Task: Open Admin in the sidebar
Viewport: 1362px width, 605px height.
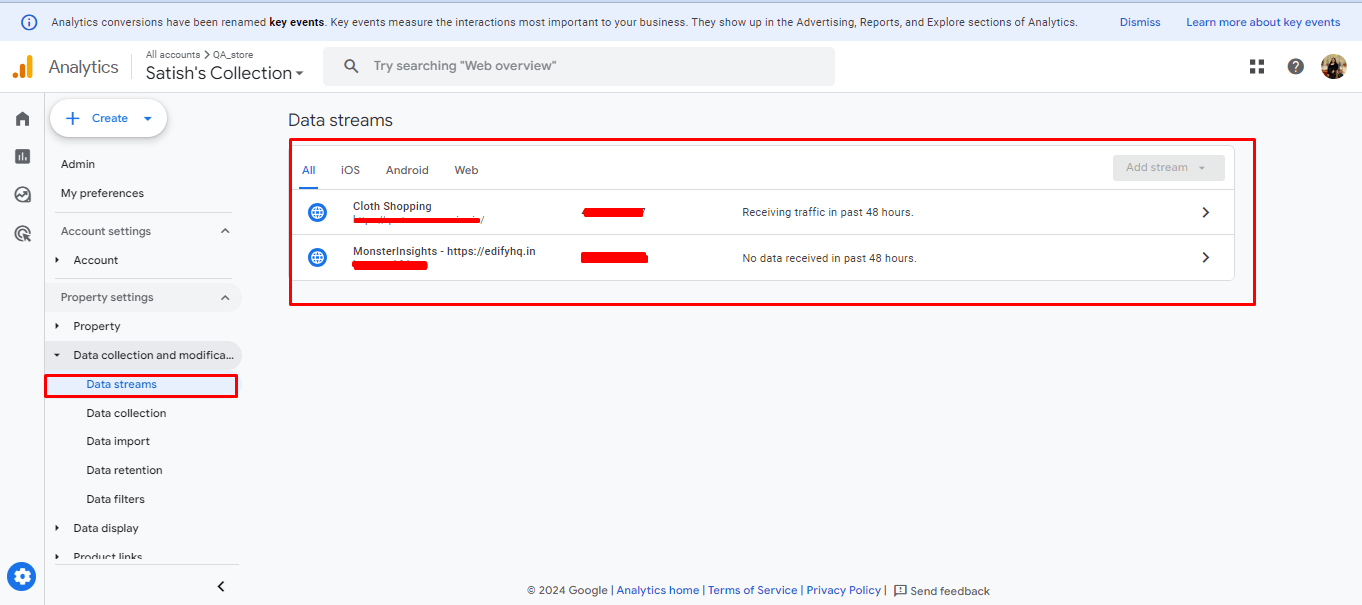Action: point(78,164)
